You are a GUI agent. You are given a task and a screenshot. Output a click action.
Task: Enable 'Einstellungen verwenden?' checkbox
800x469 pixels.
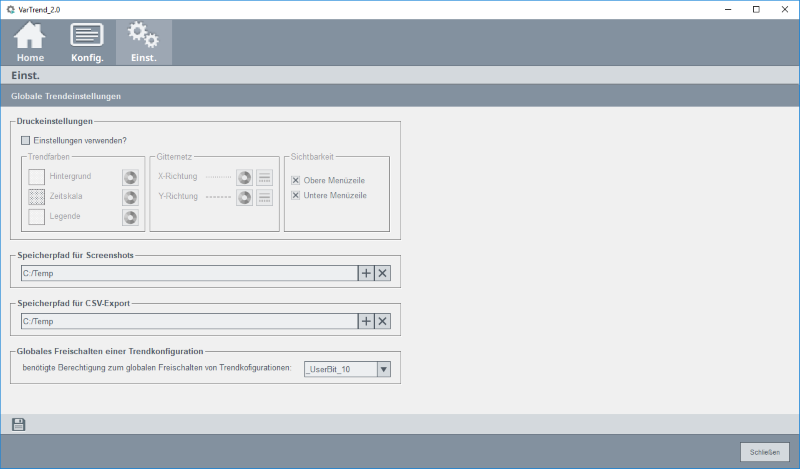26,140
